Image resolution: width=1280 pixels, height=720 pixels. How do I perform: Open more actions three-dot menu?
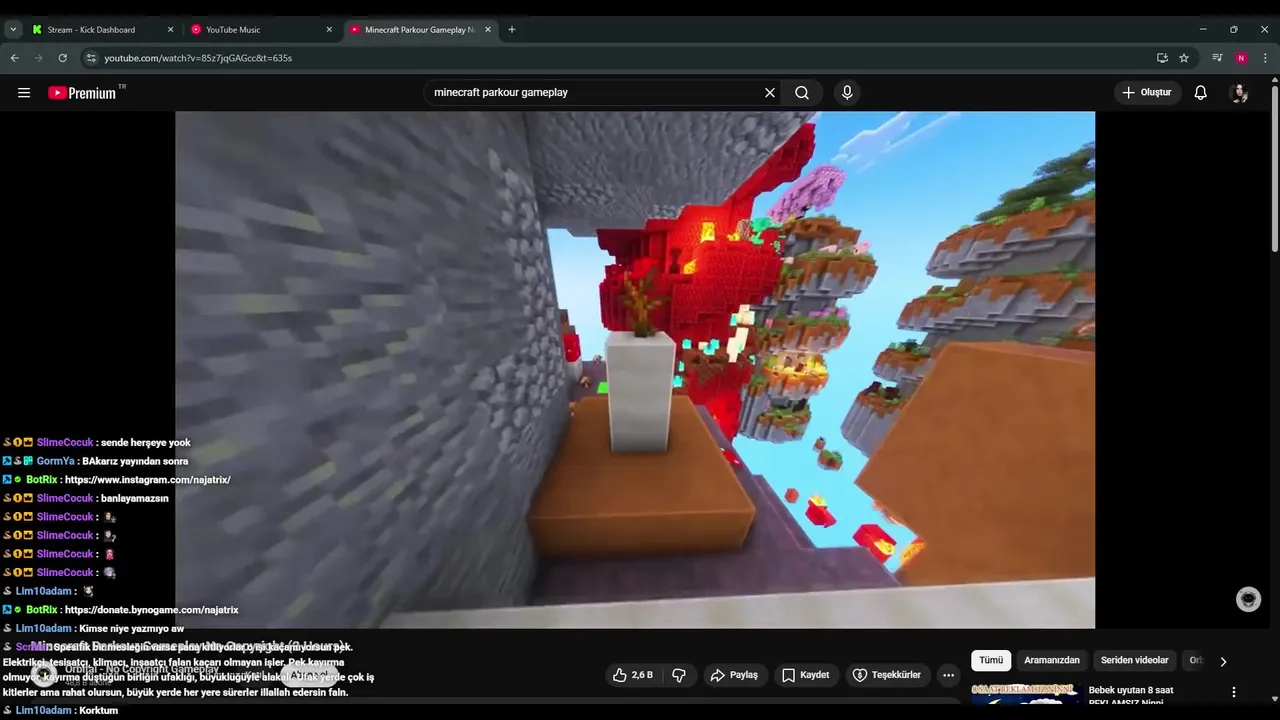pos(949,675)
